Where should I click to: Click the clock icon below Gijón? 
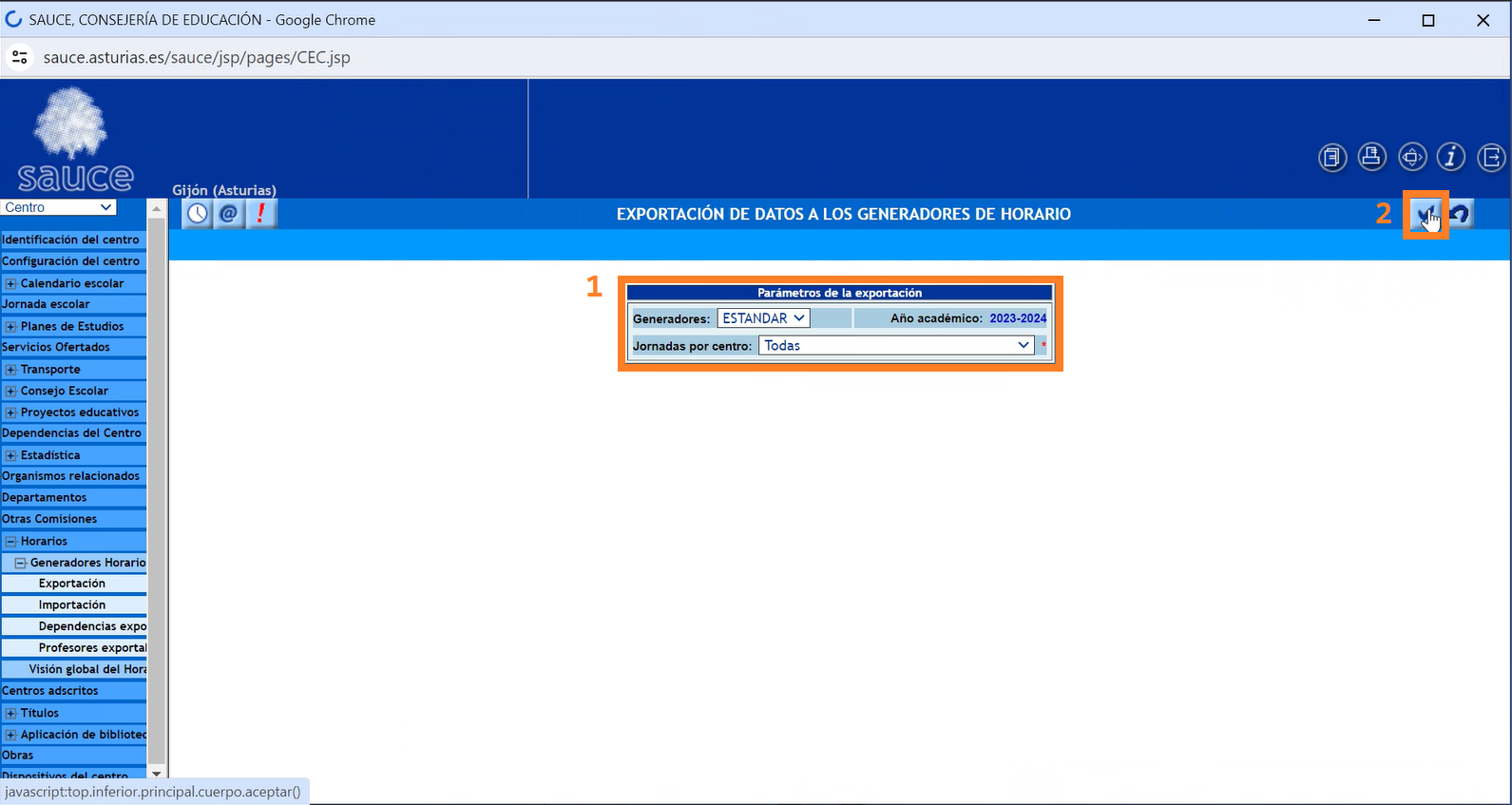point(197,214)
